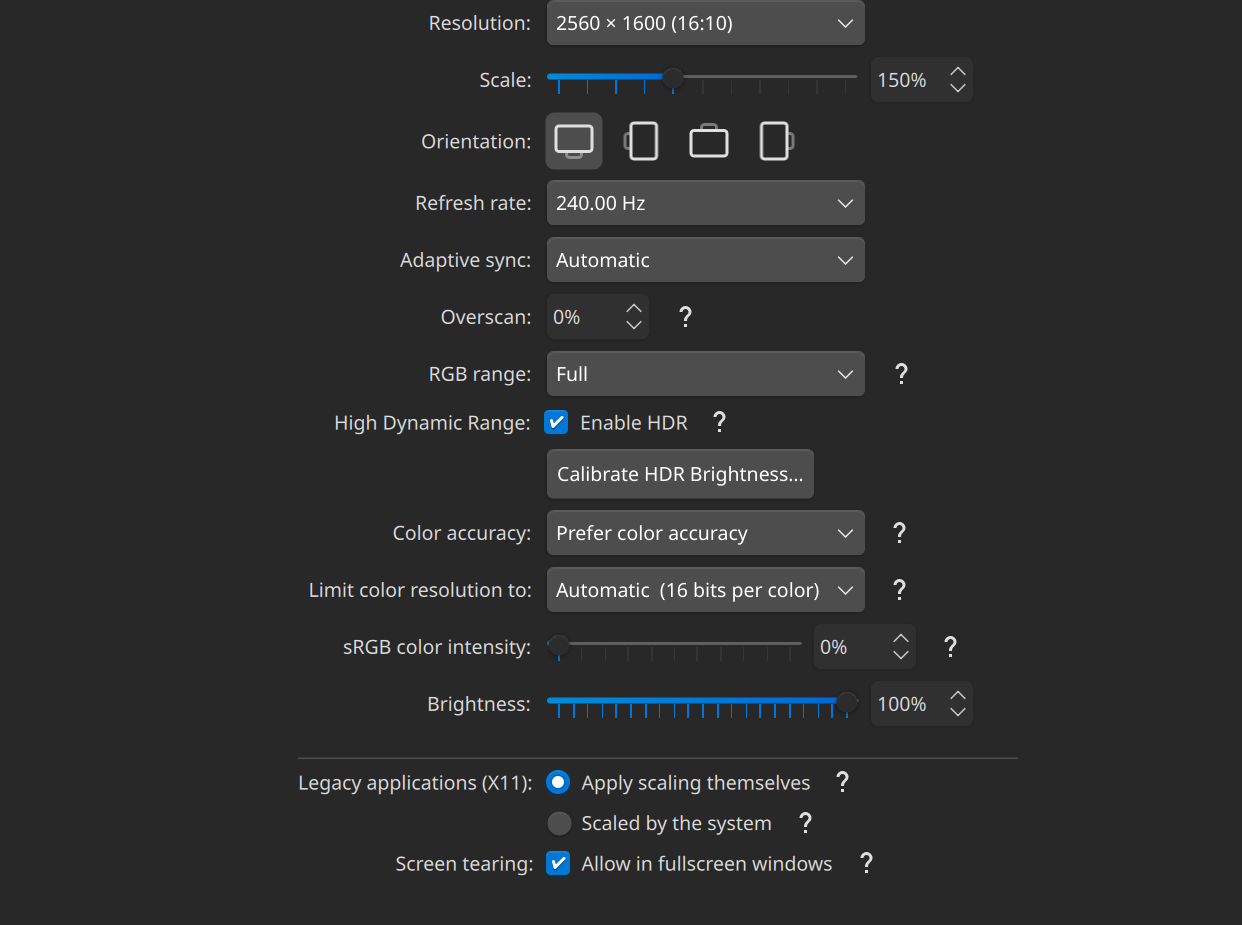Show help for color resolution limit
1242x925 pixels.
pyautogui.click(x=899, y=590)
